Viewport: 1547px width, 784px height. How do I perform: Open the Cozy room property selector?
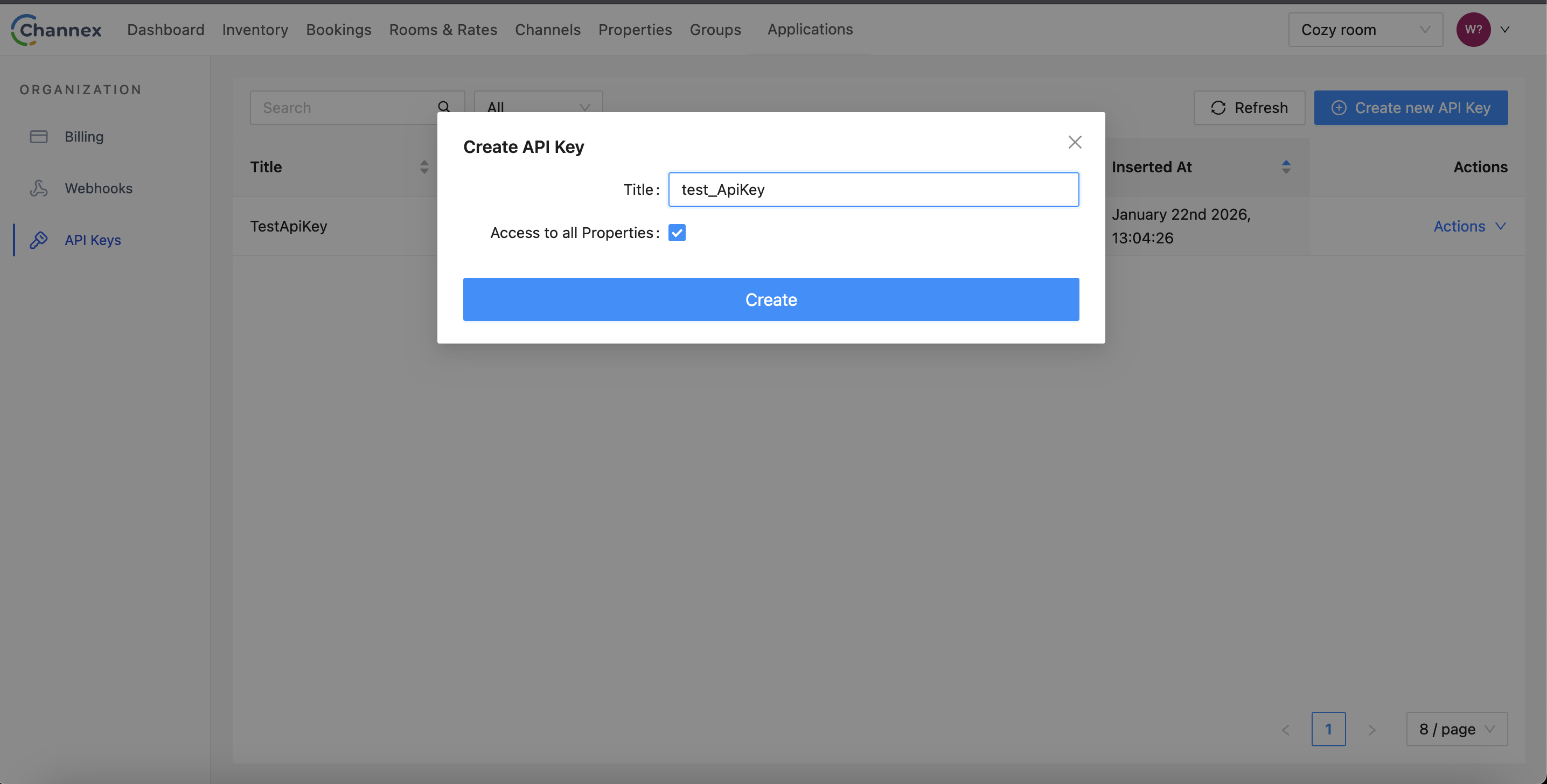click(x=1365, y=30)
